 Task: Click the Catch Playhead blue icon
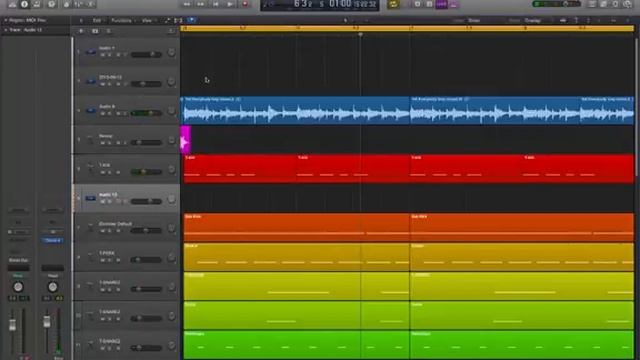pyautogui.click(x=191, y=20)
